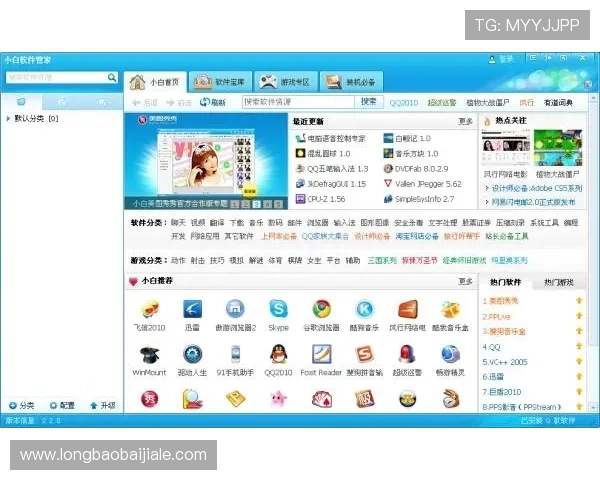Switch to the 游戏专区 tab

tap(286, 82)
